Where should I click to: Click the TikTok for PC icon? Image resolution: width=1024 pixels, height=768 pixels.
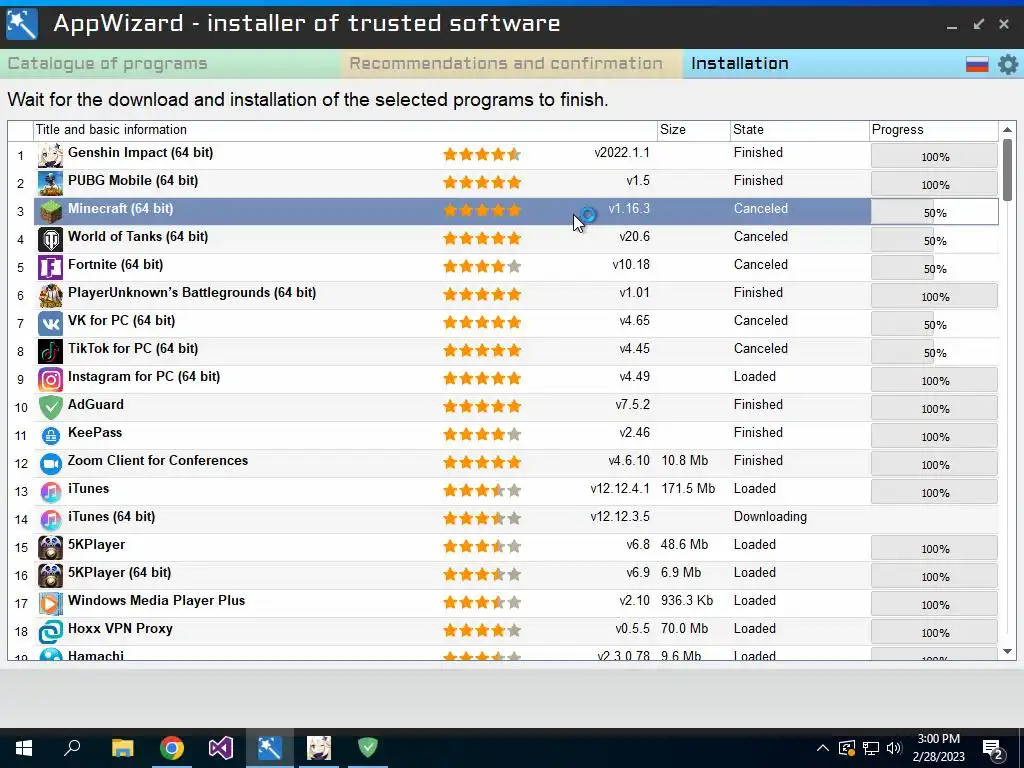pyautogui.click(x=50, y=352)
